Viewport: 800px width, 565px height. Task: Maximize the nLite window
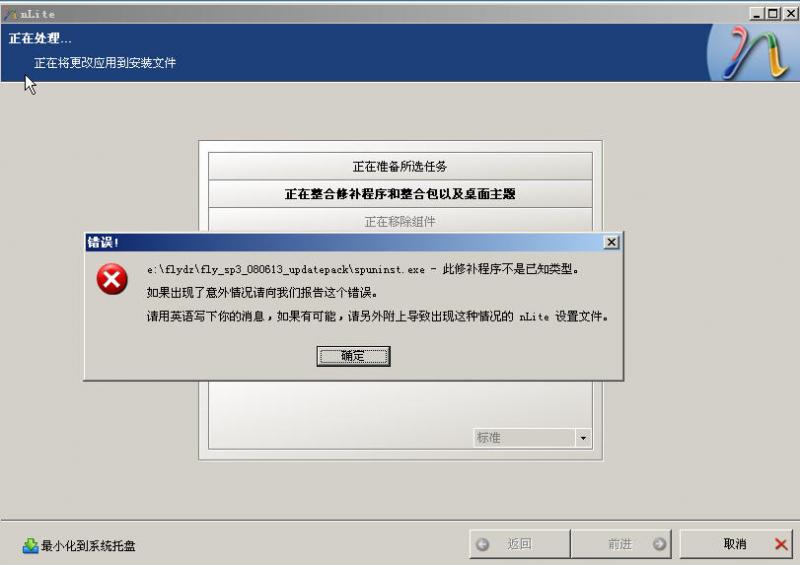click(773, 14)
